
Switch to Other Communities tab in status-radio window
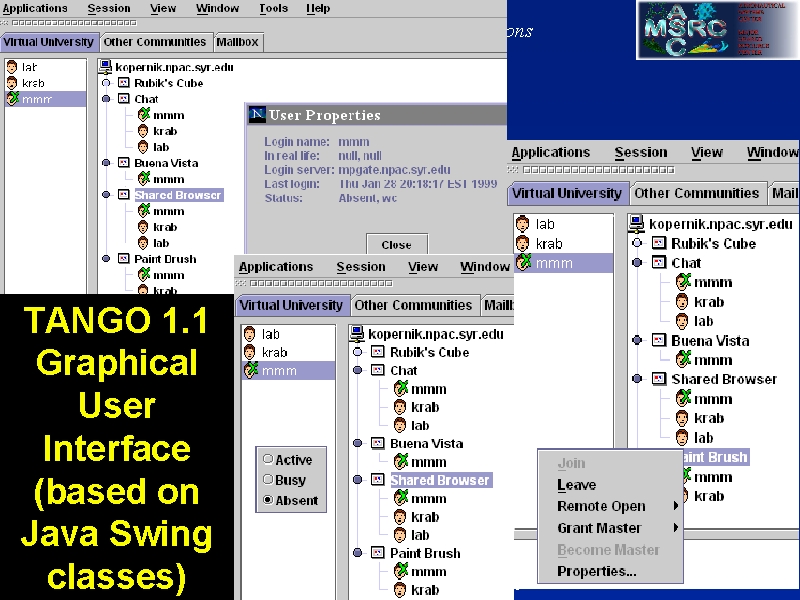[x=413, y=305]
